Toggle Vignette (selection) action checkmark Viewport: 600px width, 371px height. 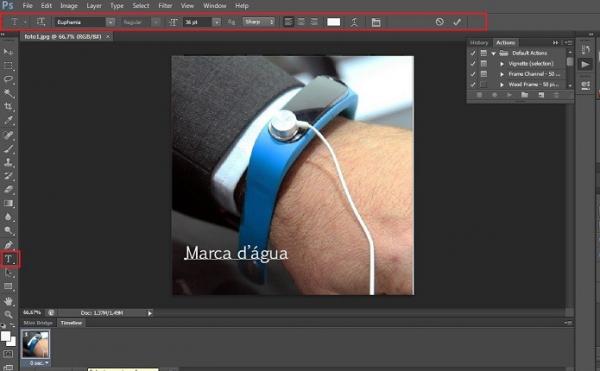[473, 63]
